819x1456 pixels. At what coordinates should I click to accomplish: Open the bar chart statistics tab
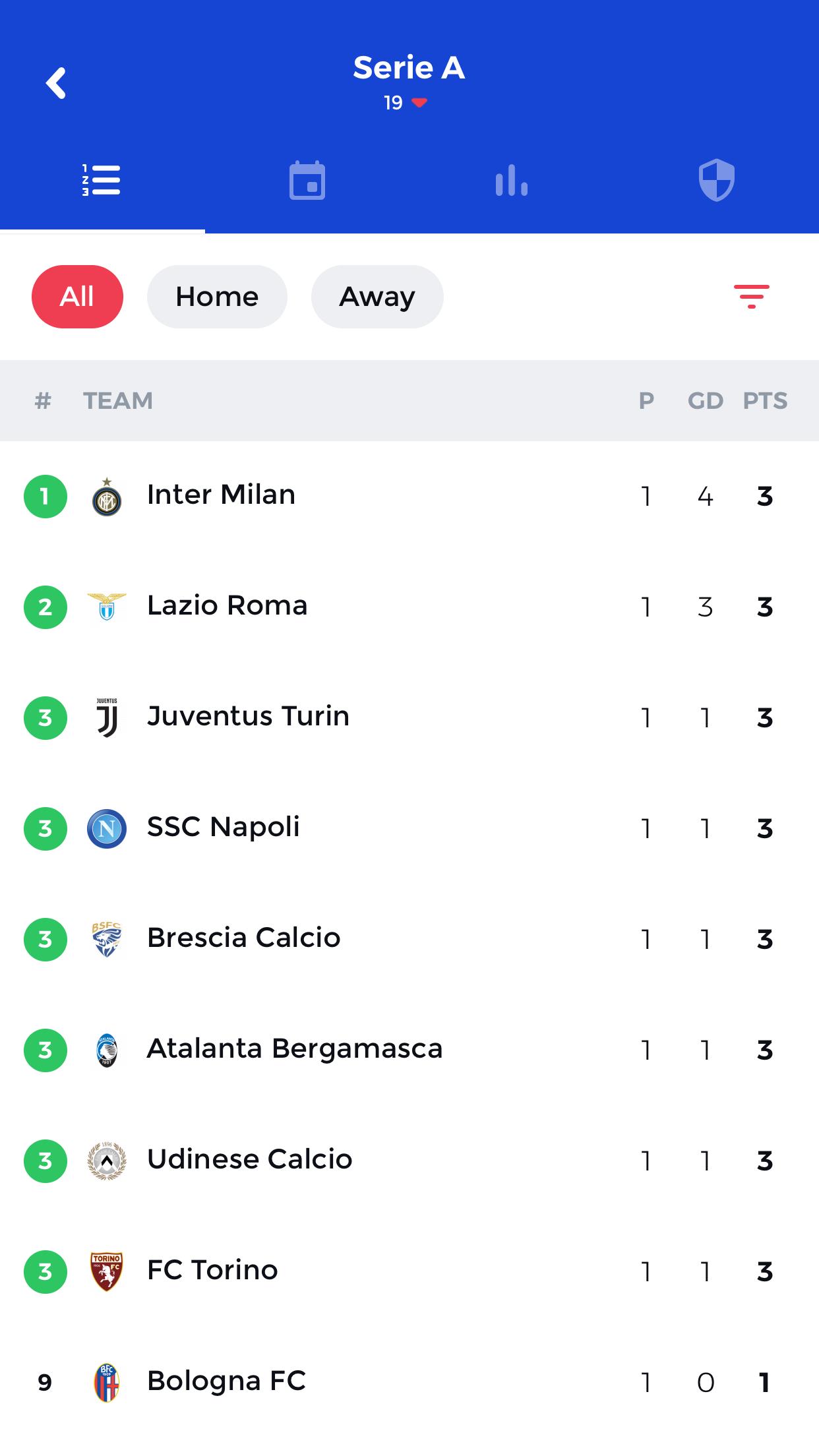(512, 180)
